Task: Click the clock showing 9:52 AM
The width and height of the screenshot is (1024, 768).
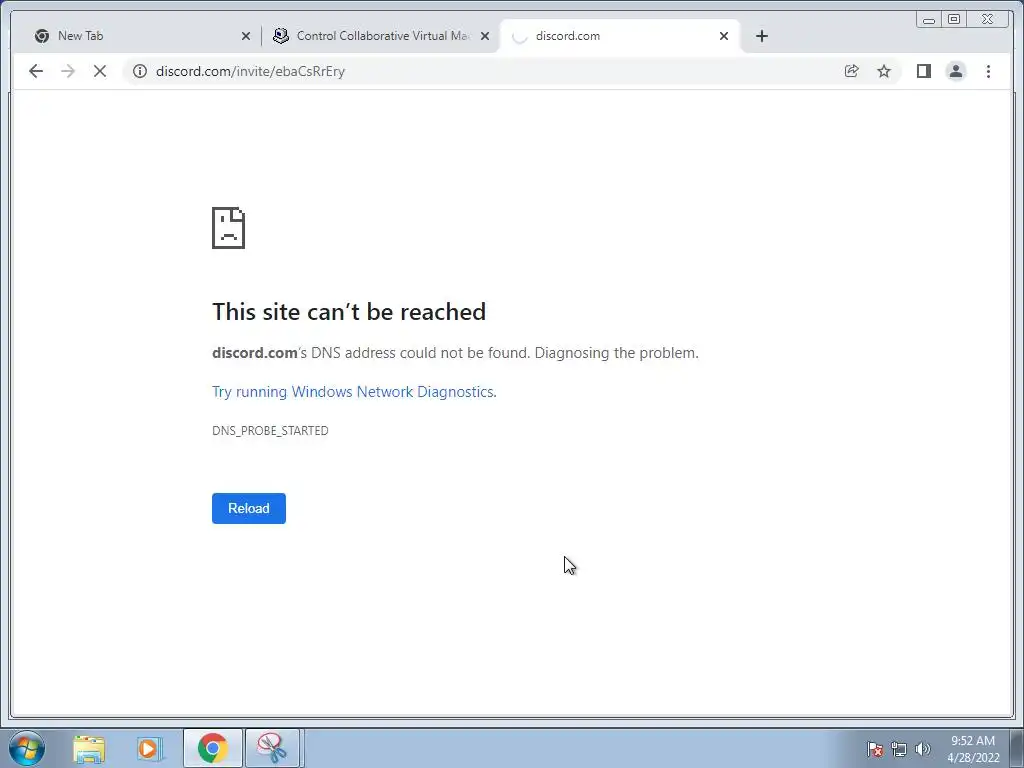Action: (x=973, y=748)
